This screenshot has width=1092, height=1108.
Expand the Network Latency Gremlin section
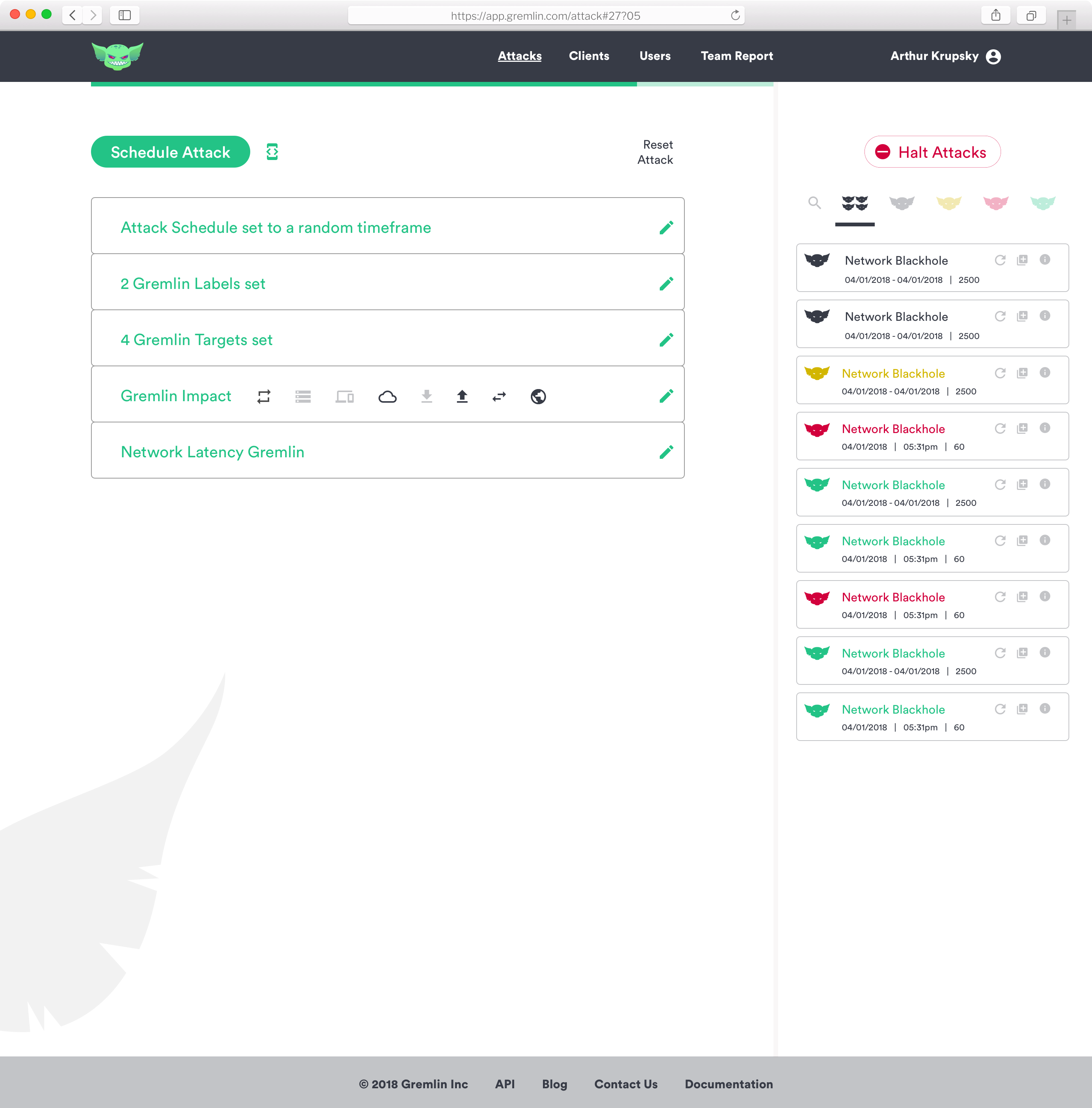pyautogui.click(x=388, y=451)
